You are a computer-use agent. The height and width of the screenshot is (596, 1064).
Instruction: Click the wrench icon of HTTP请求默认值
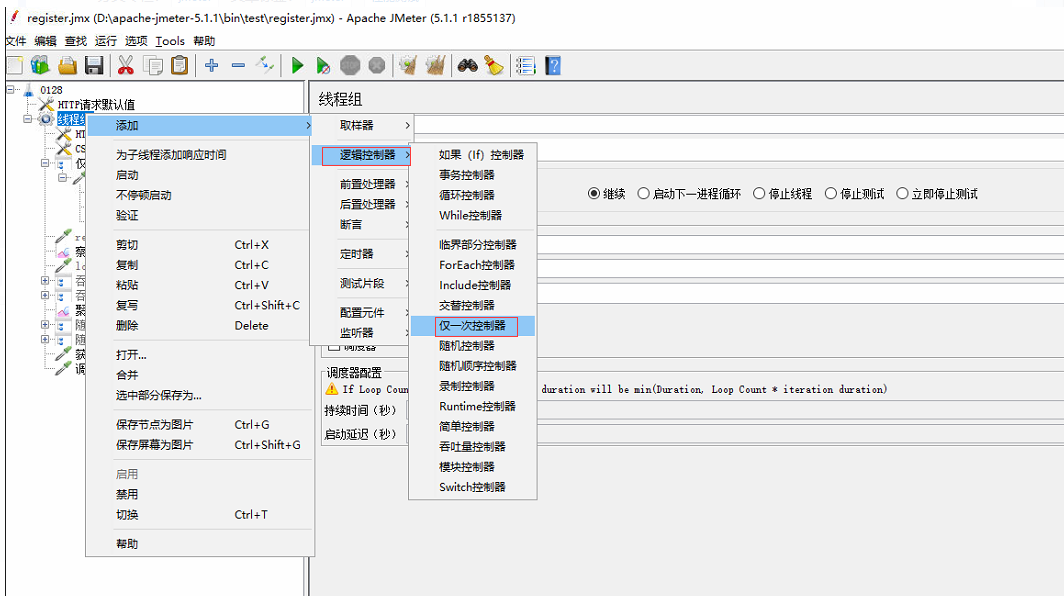coord(46,105)
